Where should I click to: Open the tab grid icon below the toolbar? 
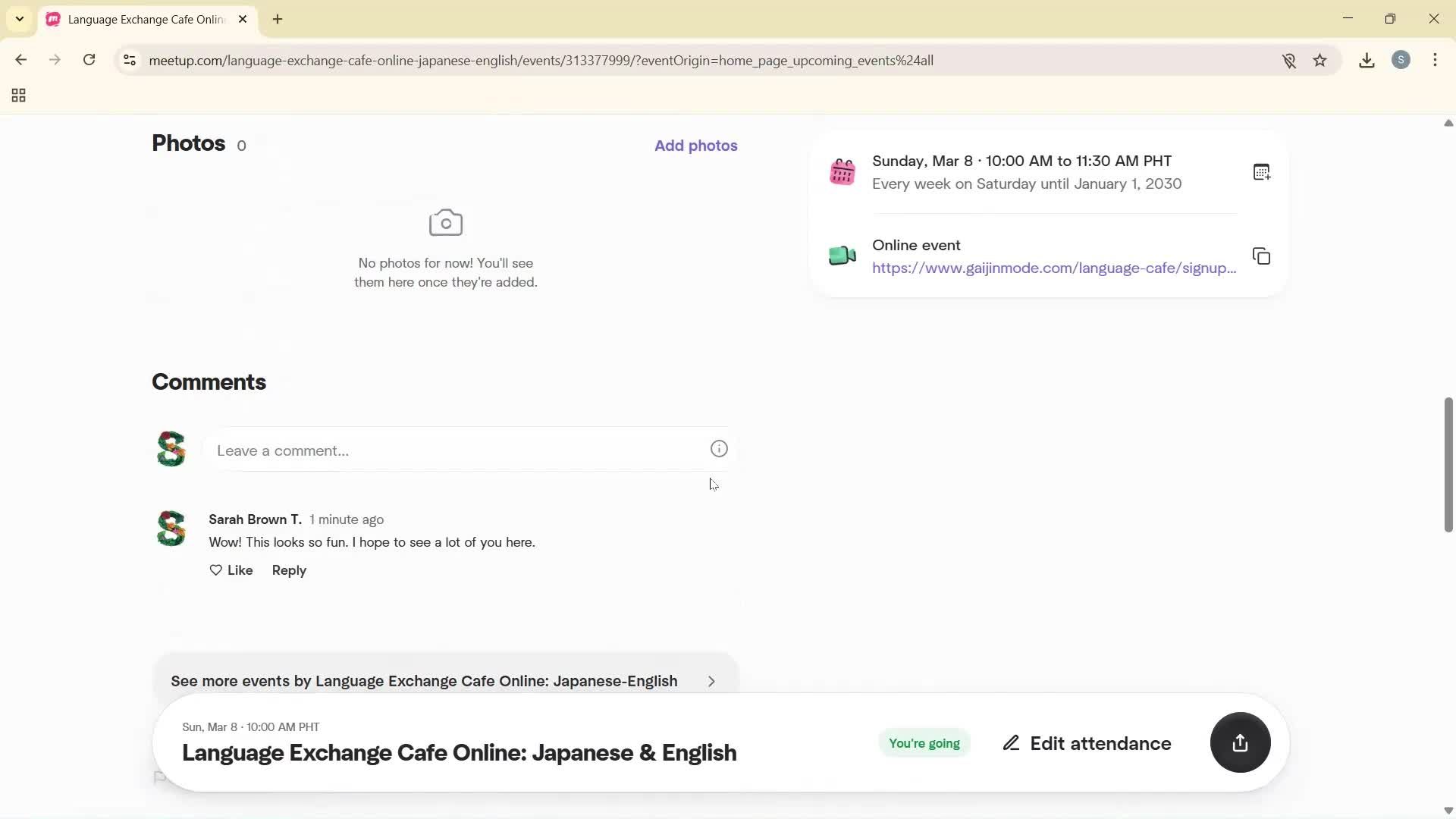pyautogui.click(x=18, y=96)
